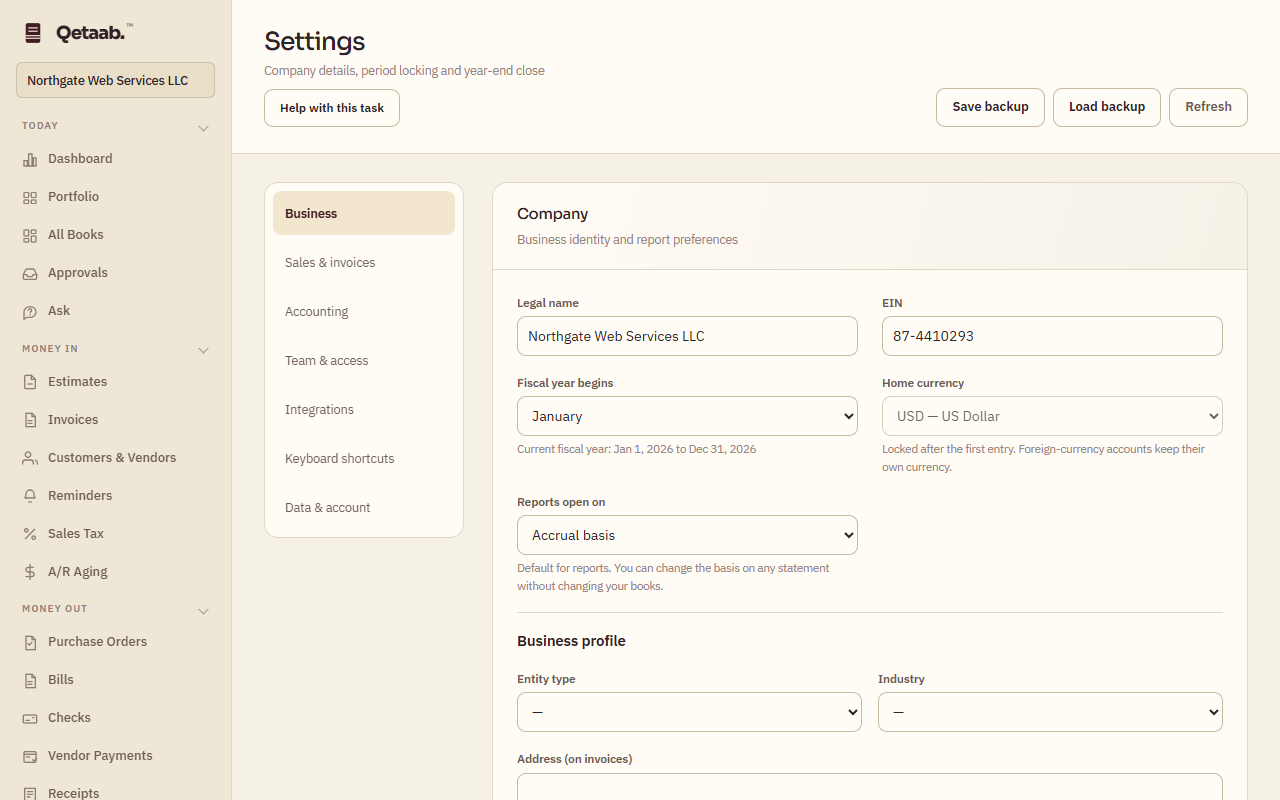Click the Business profile heading
The height and width of the screenshot is (800, 1280).
point(571,641)
